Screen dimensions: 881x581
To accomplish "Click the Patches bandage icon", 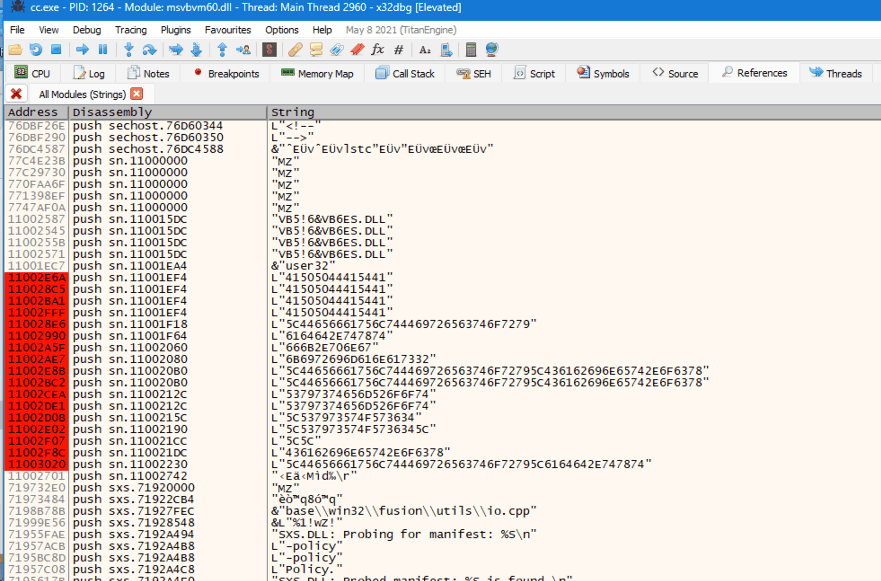I will tap(295, 49).
